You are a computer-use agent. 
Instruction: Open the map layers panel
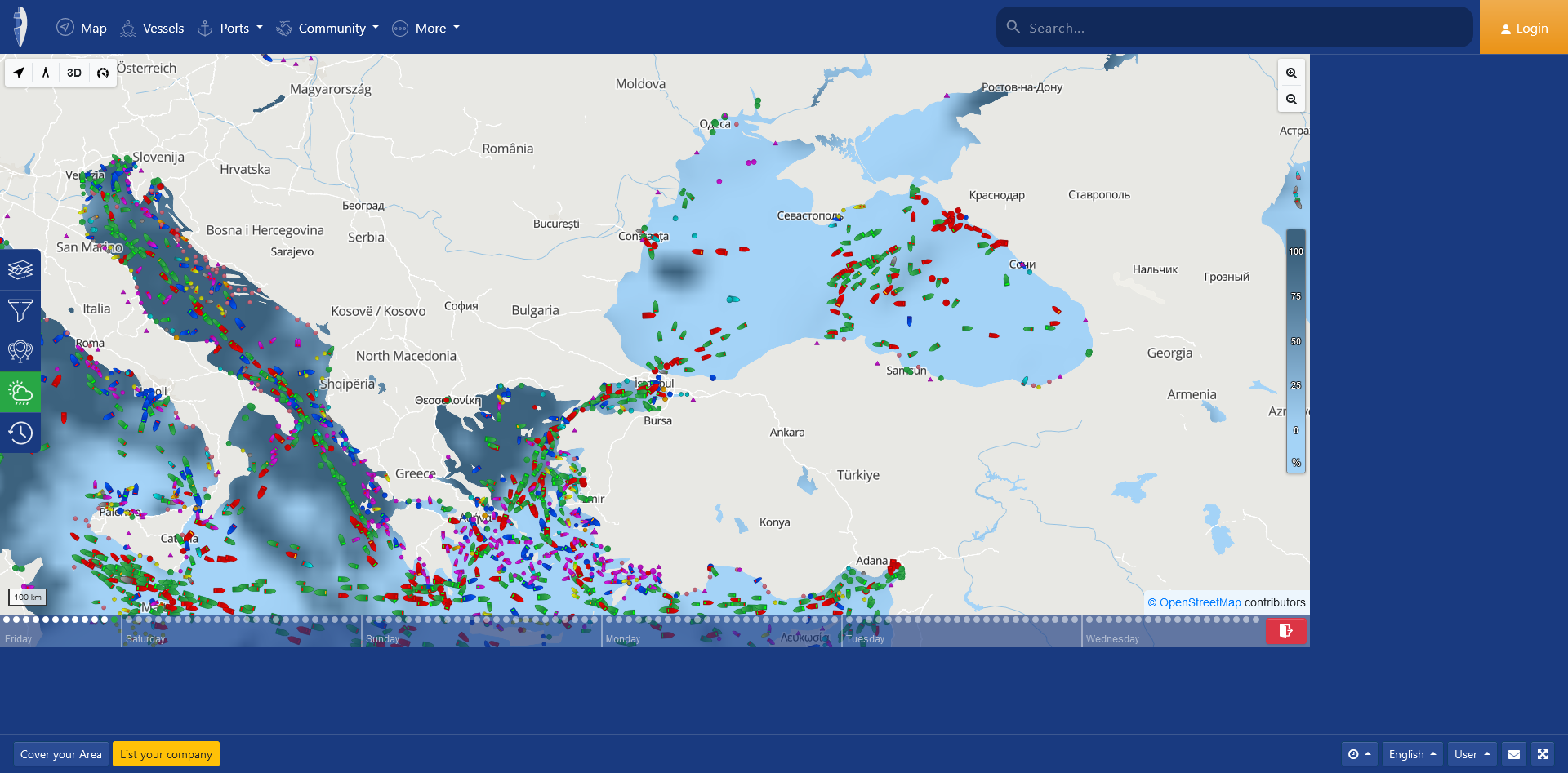[x=20, y=269]
